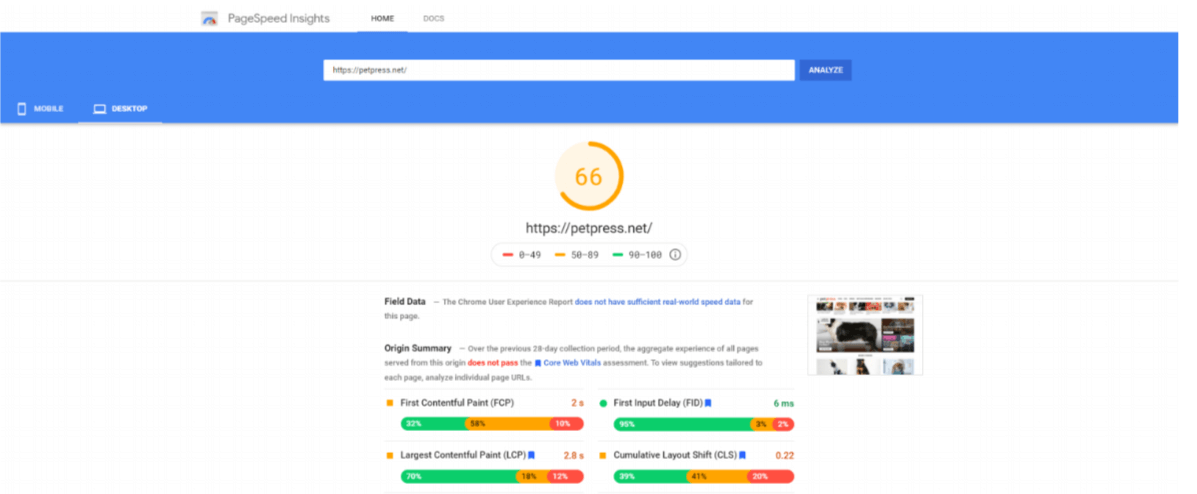Open 'does not have sufficient real-world speed data' link
Image resolution: width=1197 pixels, height=494 pixels.
pos(657,302)
